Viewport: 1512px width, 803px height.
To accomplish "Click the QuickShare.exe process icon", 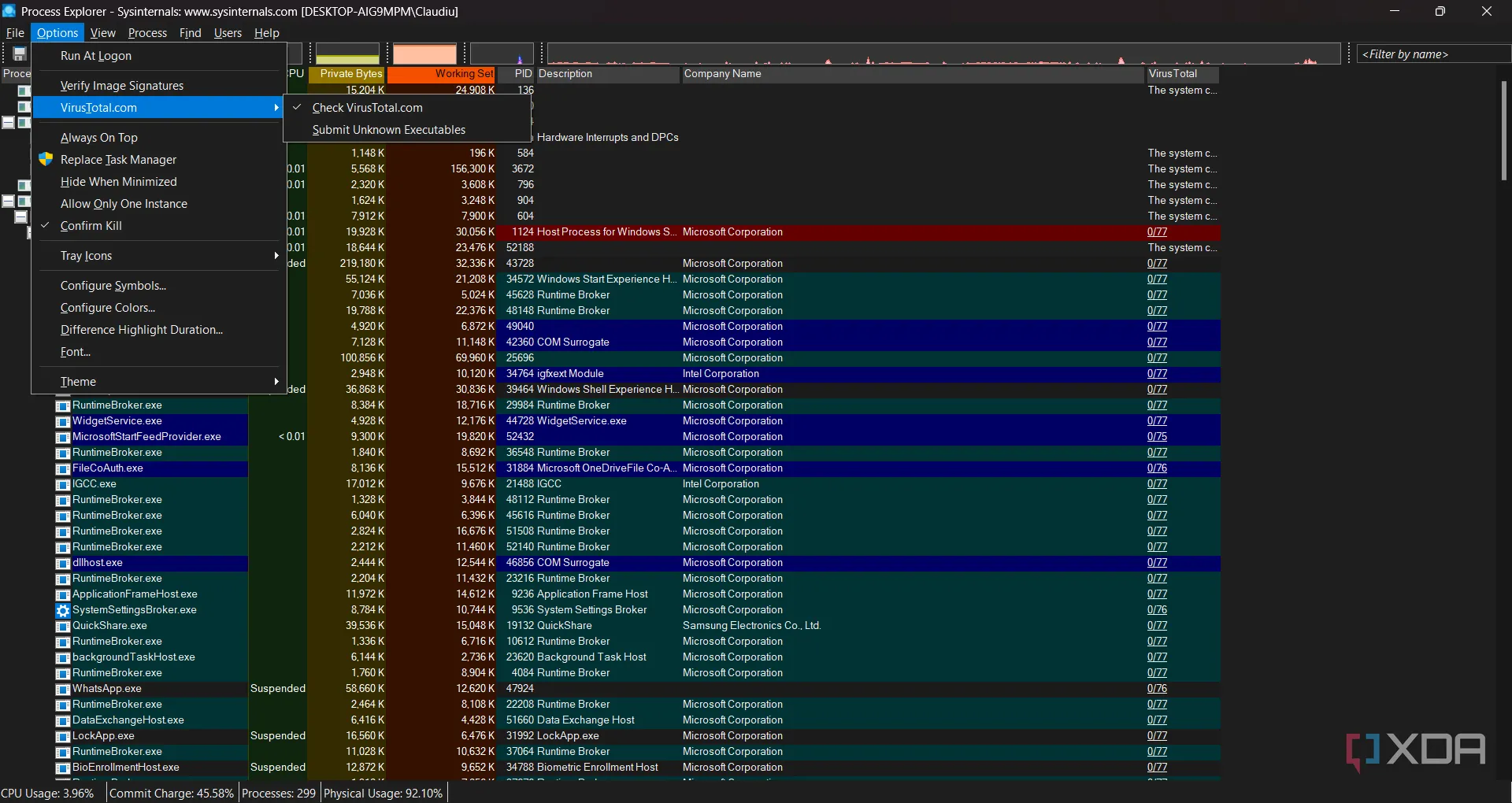I will tap(63, 626).
